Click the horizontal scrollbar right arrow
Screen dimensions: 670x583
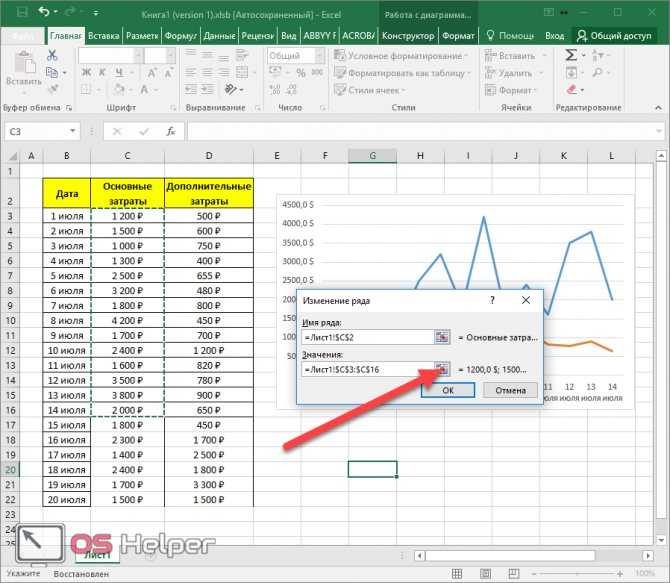pos(648,556)
